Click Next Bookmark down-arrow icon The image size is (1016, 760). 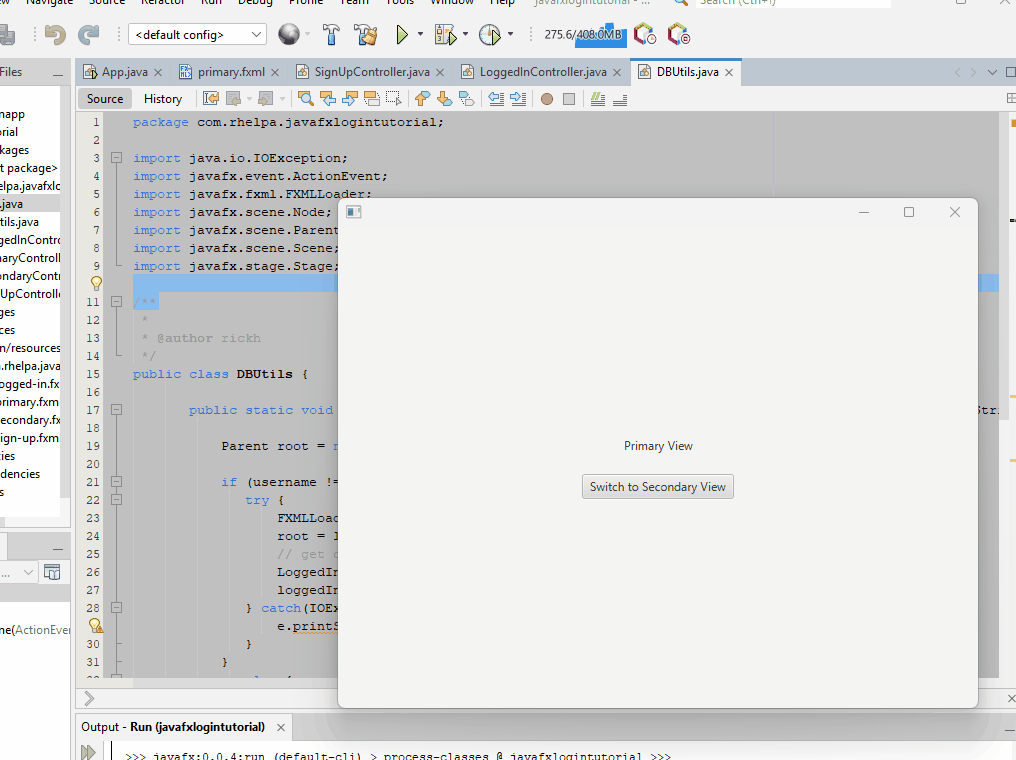tap(444, 98)
